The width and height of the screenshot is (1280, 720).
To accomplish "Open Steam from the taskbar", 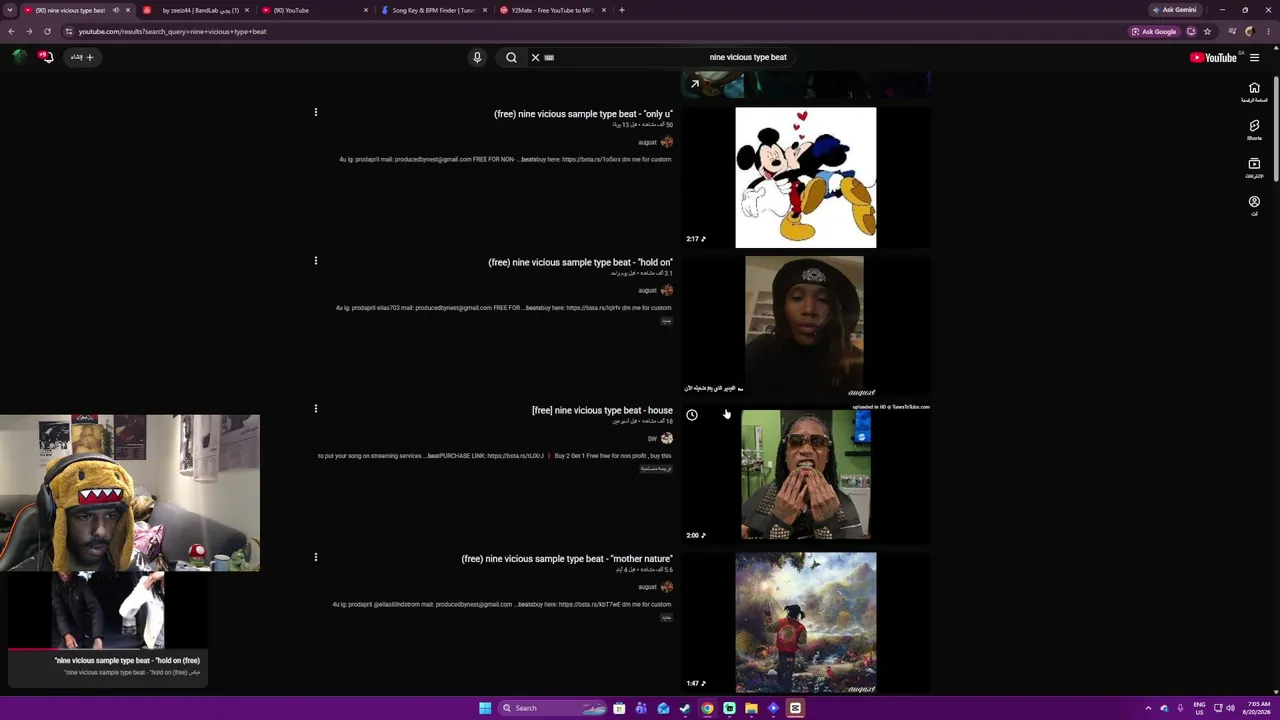I will pyautogui.click(x=685, y=708).
